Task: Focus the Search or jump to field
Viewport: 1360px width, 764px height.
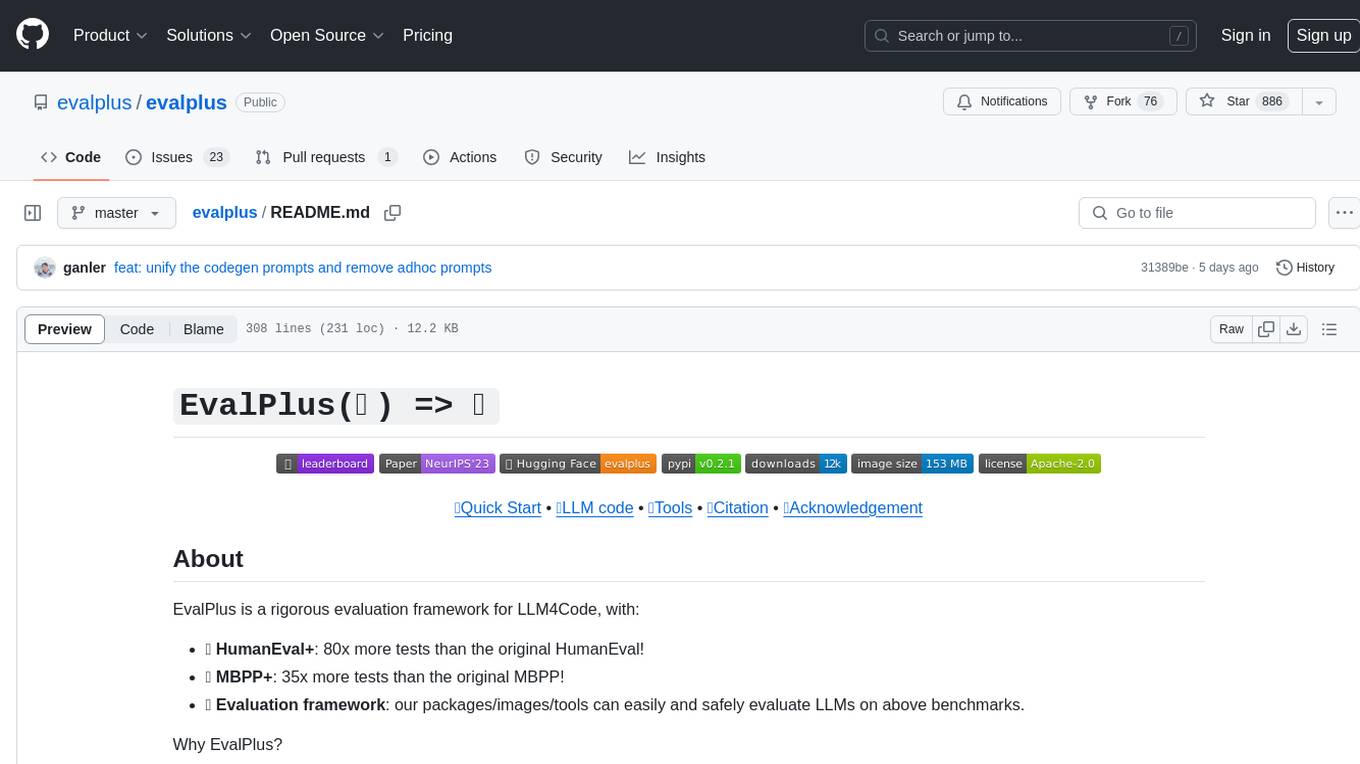Action: coord(1031,36)
